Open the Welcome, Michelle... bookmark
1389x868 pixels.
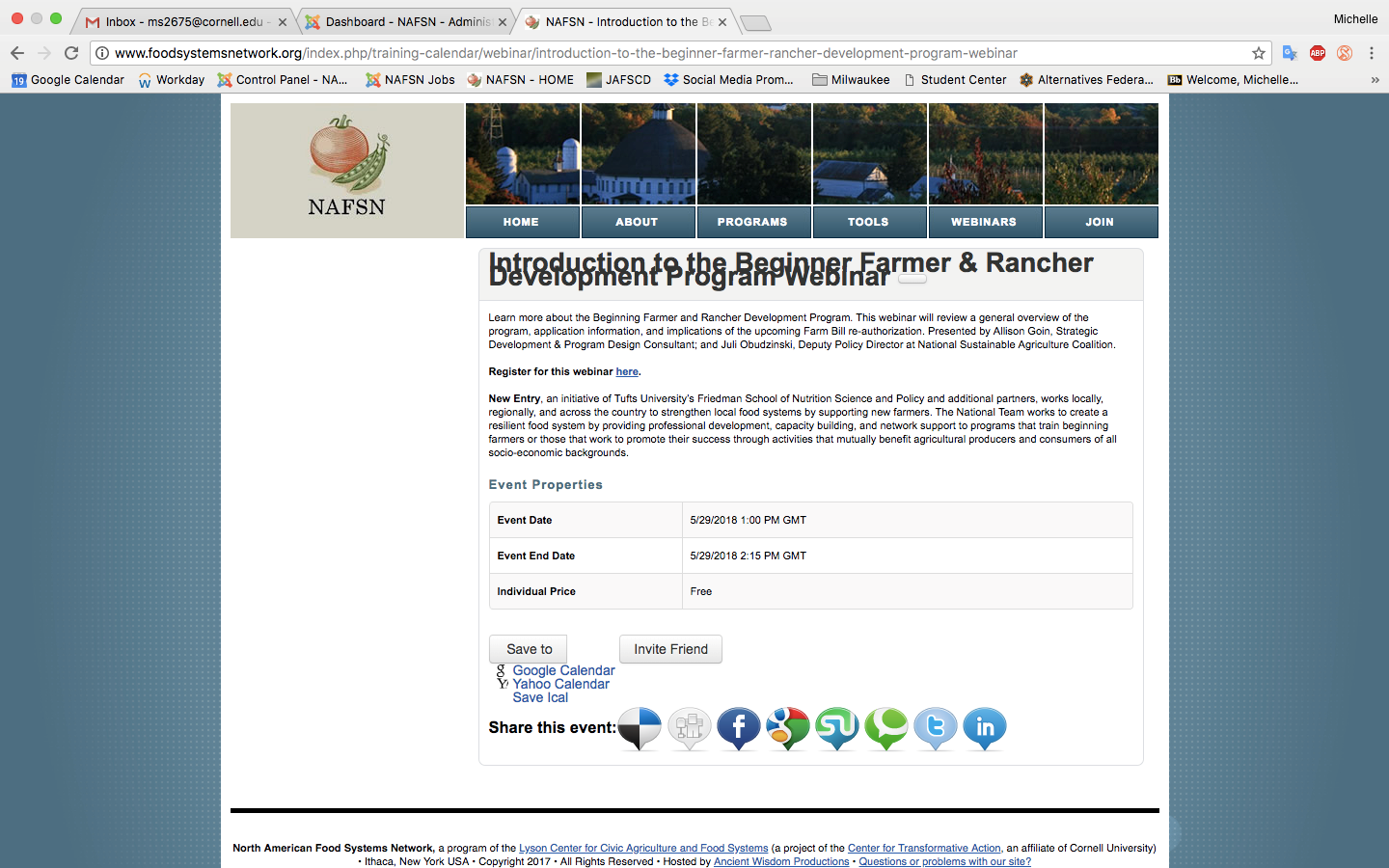(x=1233, y=80)
